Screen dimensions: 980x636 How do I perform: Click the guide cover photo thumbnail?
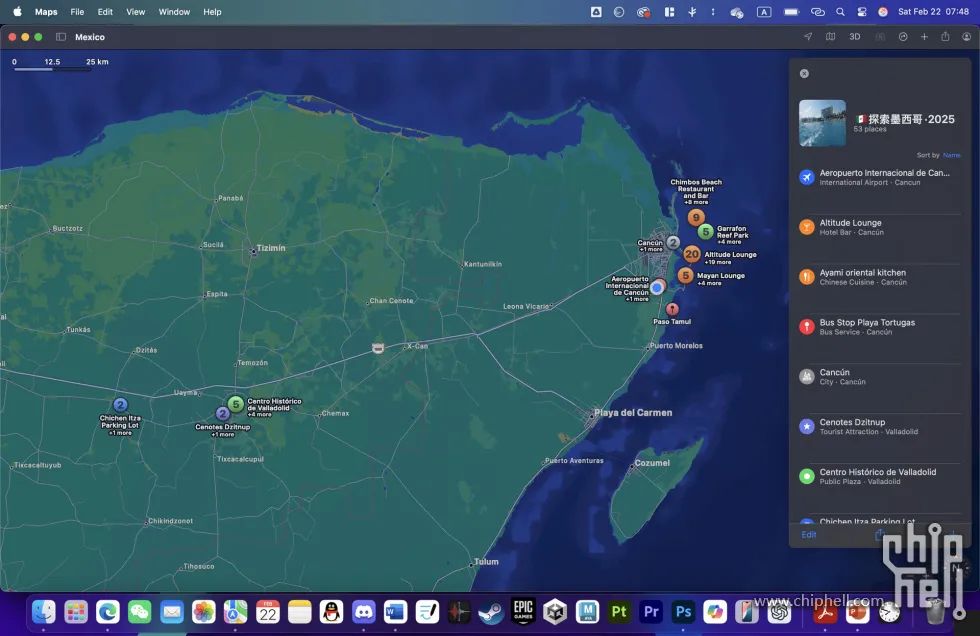(822, 123)
